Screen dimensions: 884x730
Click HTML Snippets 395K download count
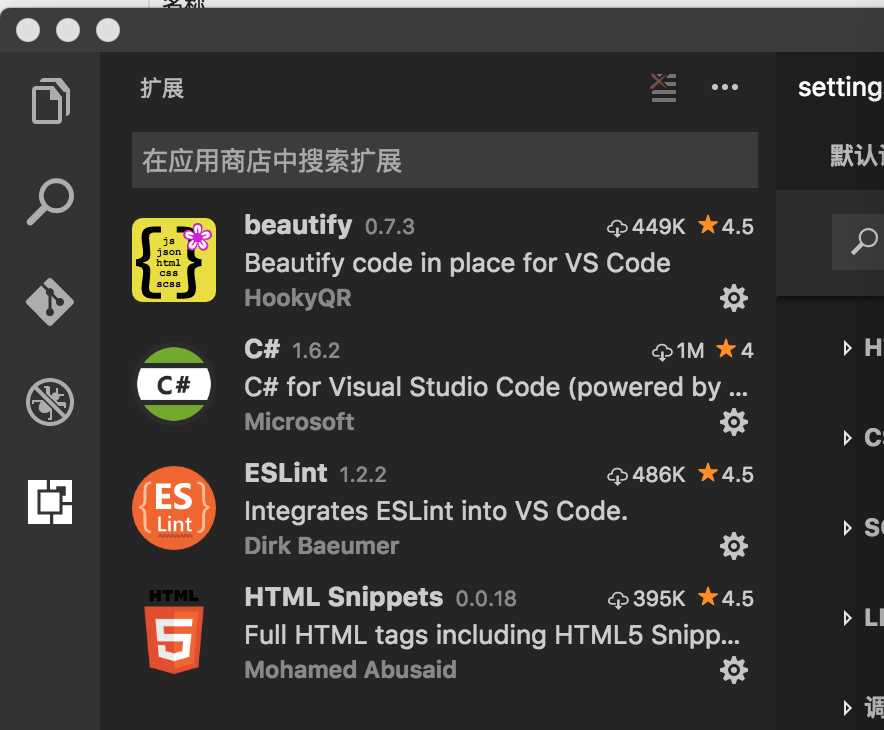click(647, 599)
